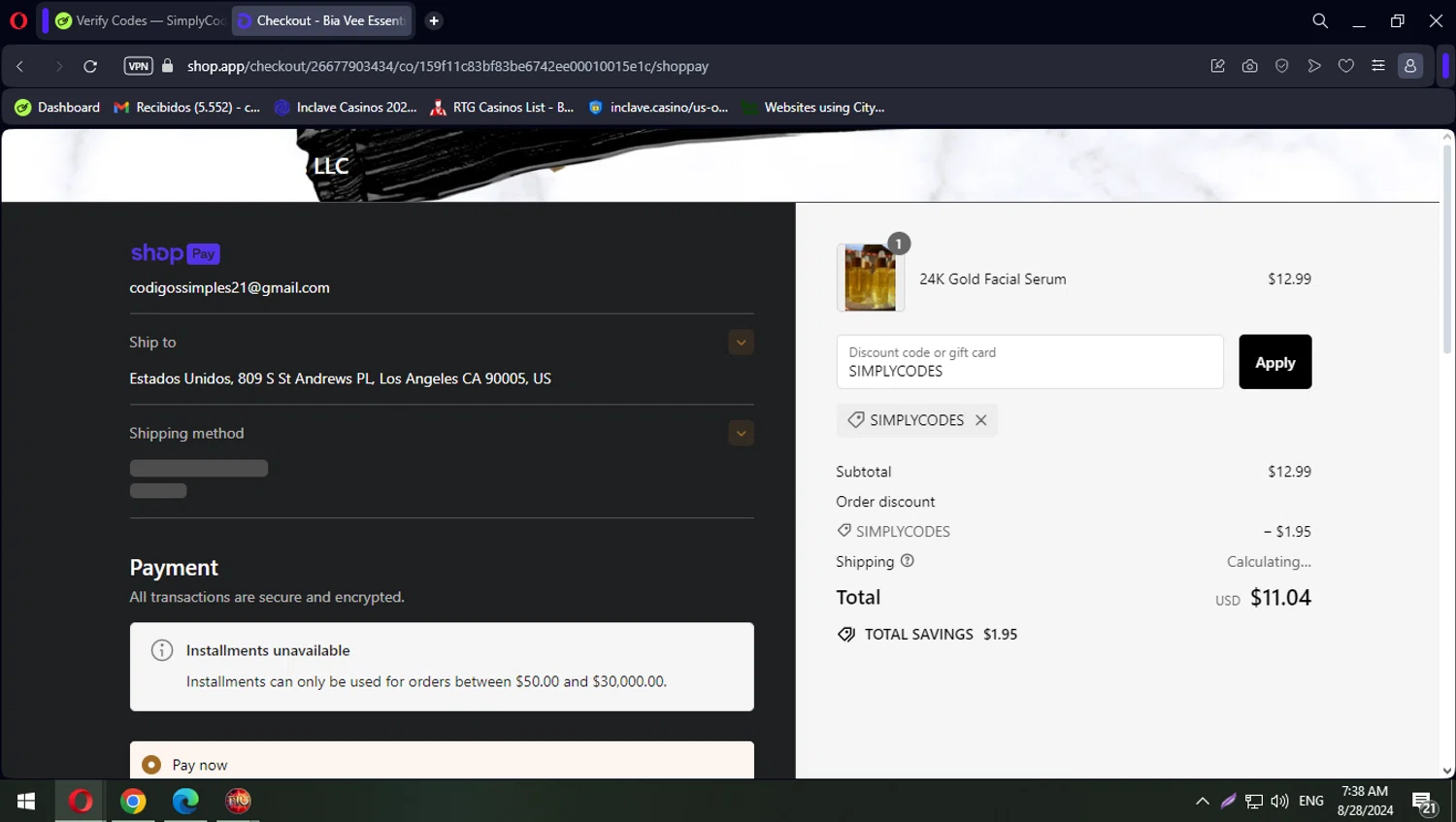Screen dimensions: 1456x822
Task: Open the Dashboard bookmark
Action: tap(57, 108)
